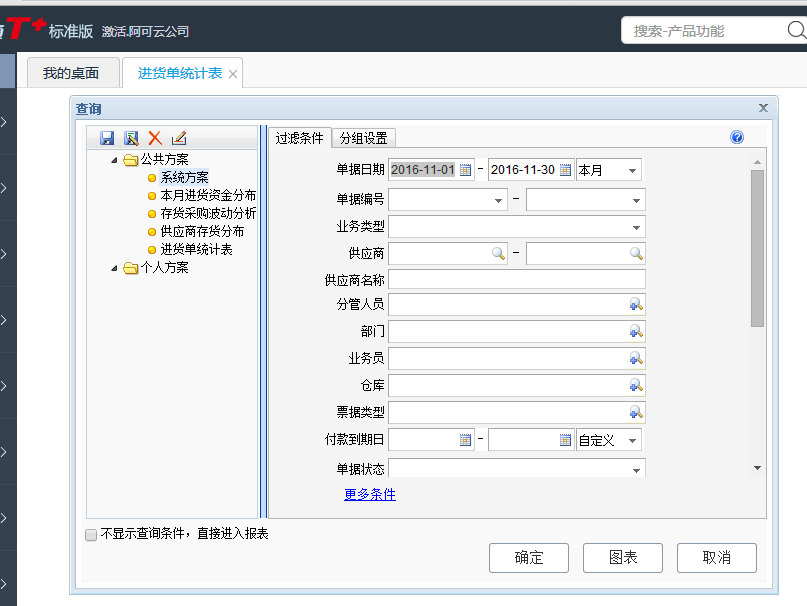
Task: Check 不显示查询条件，直接进入报表 checkbox
Action: (x=91, y=535)
